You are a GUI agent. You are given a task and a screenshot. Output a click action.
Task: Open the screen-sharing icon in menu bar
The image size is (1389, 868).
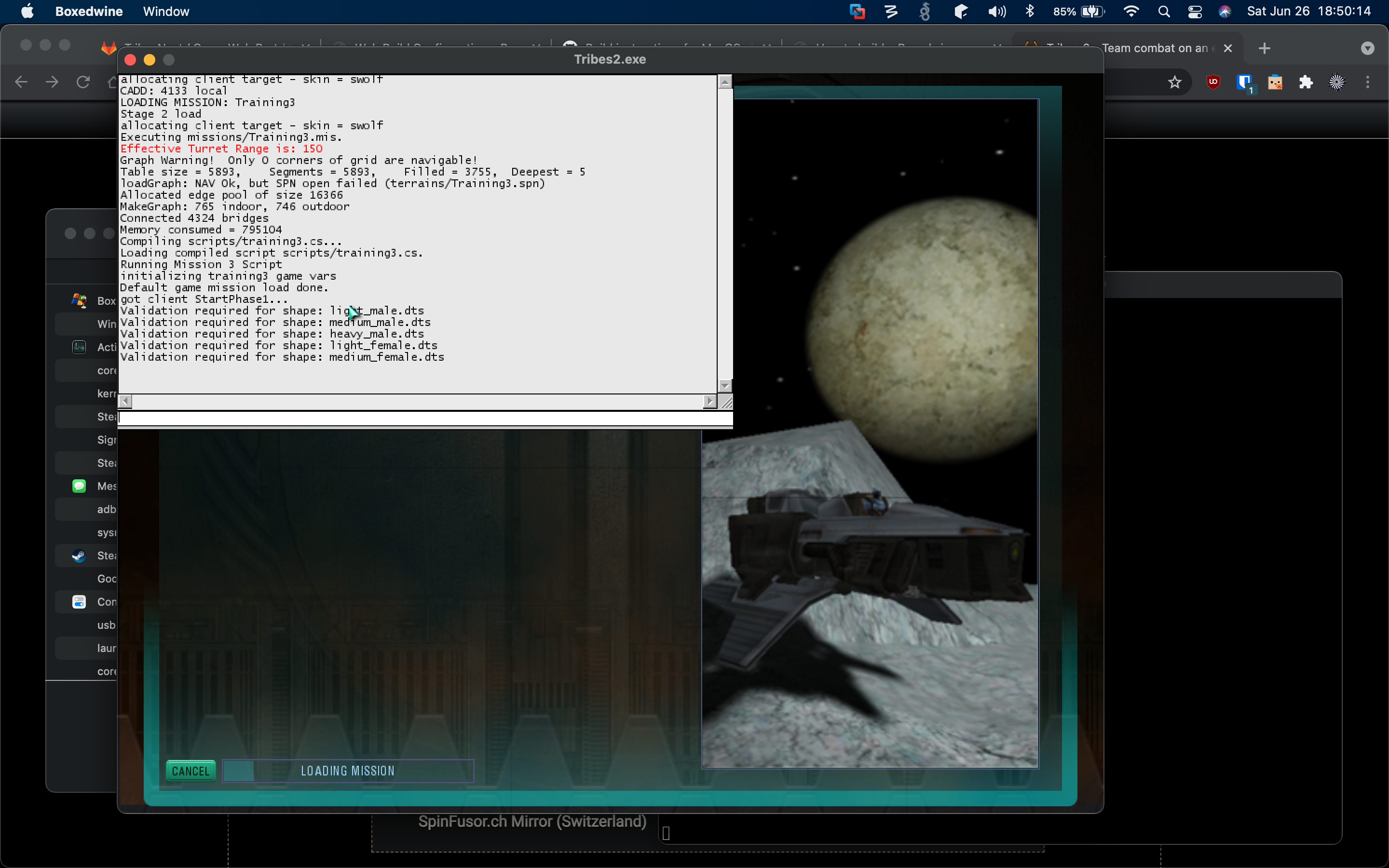click(857, 12)
